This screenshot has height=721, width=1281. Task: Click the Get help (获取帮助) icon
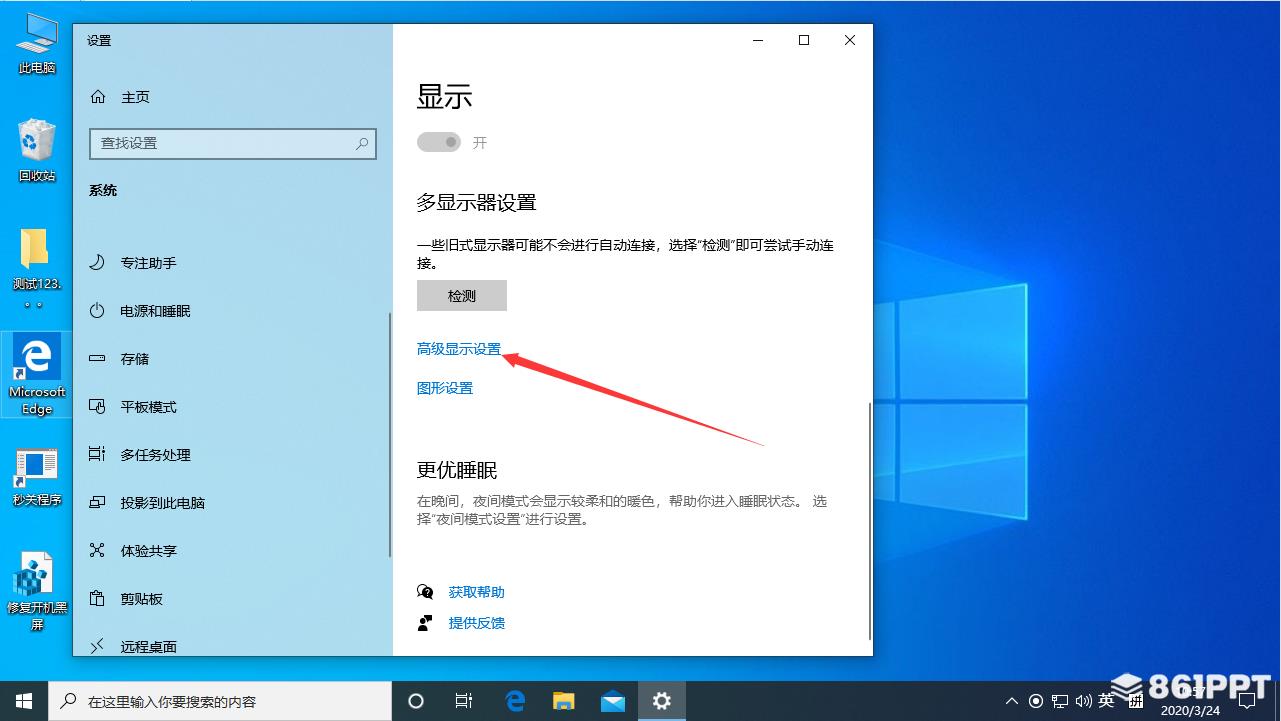[425, 592]
